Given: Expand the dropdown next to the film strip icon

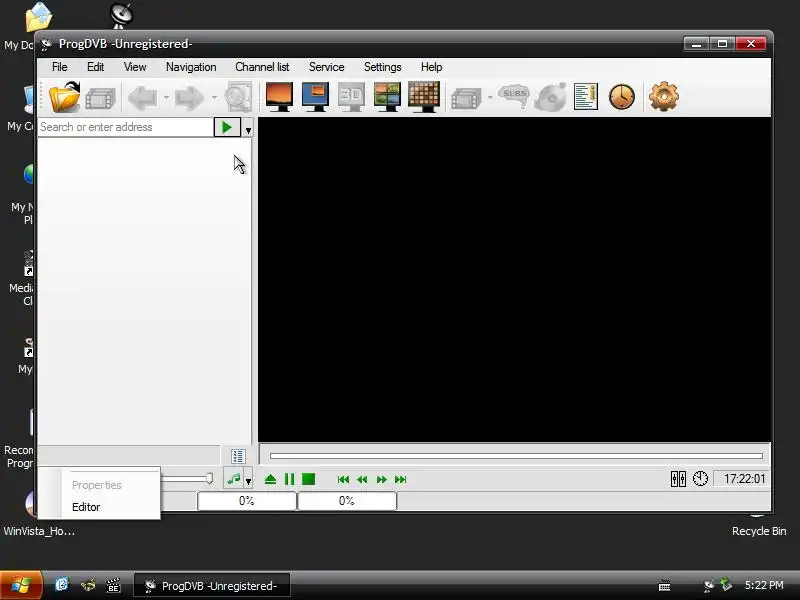Looking at the screenshot, I should (x=490, y=97).
